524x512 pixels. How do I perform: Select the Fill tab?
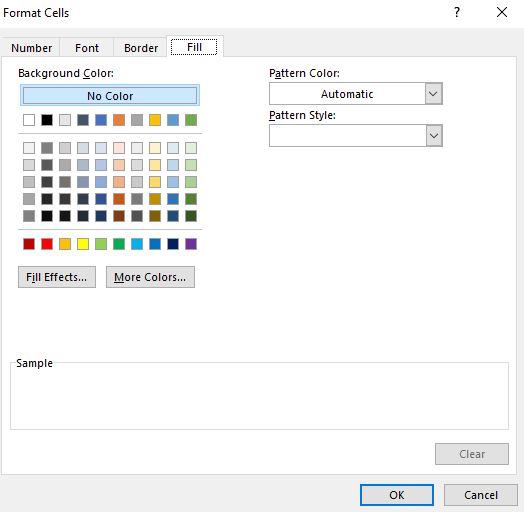[194, 47]
